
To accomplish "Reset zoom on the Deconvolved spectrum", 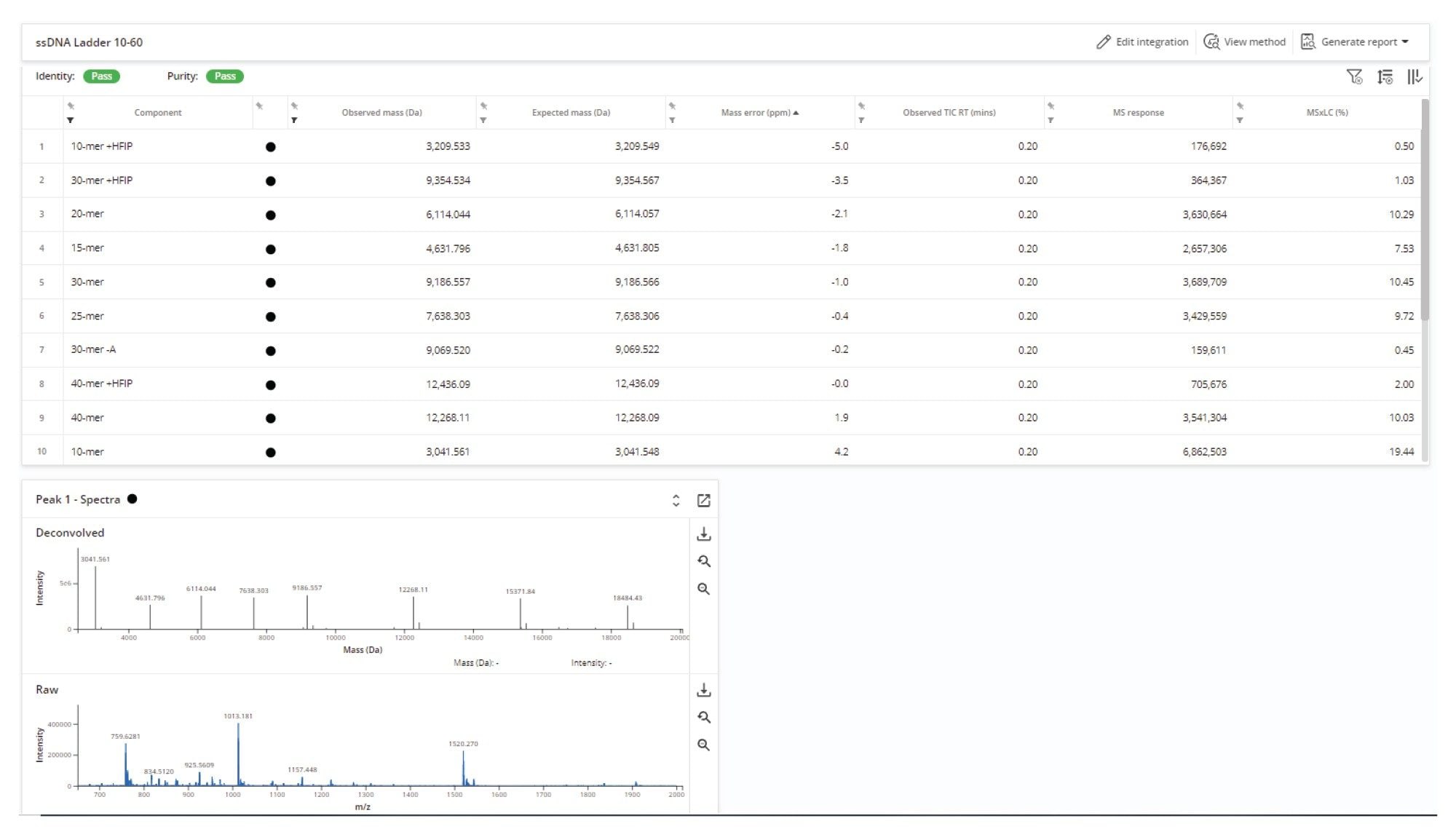I will pyautogui.click(x=704, y=561).
